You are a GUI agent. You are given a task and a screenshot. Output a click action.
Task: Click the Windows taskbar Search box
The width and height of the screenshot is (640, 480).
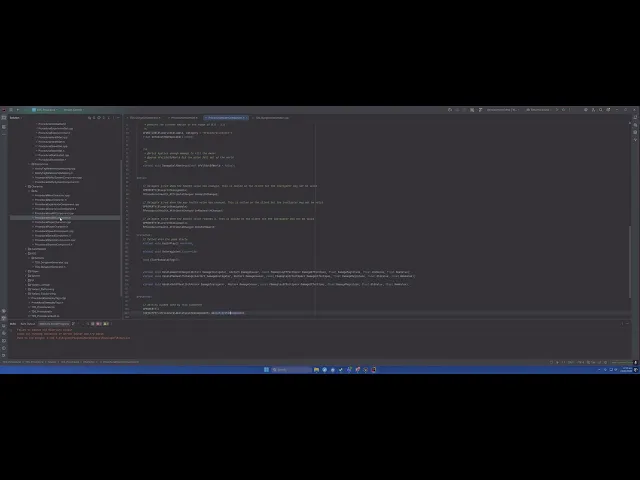291,370
